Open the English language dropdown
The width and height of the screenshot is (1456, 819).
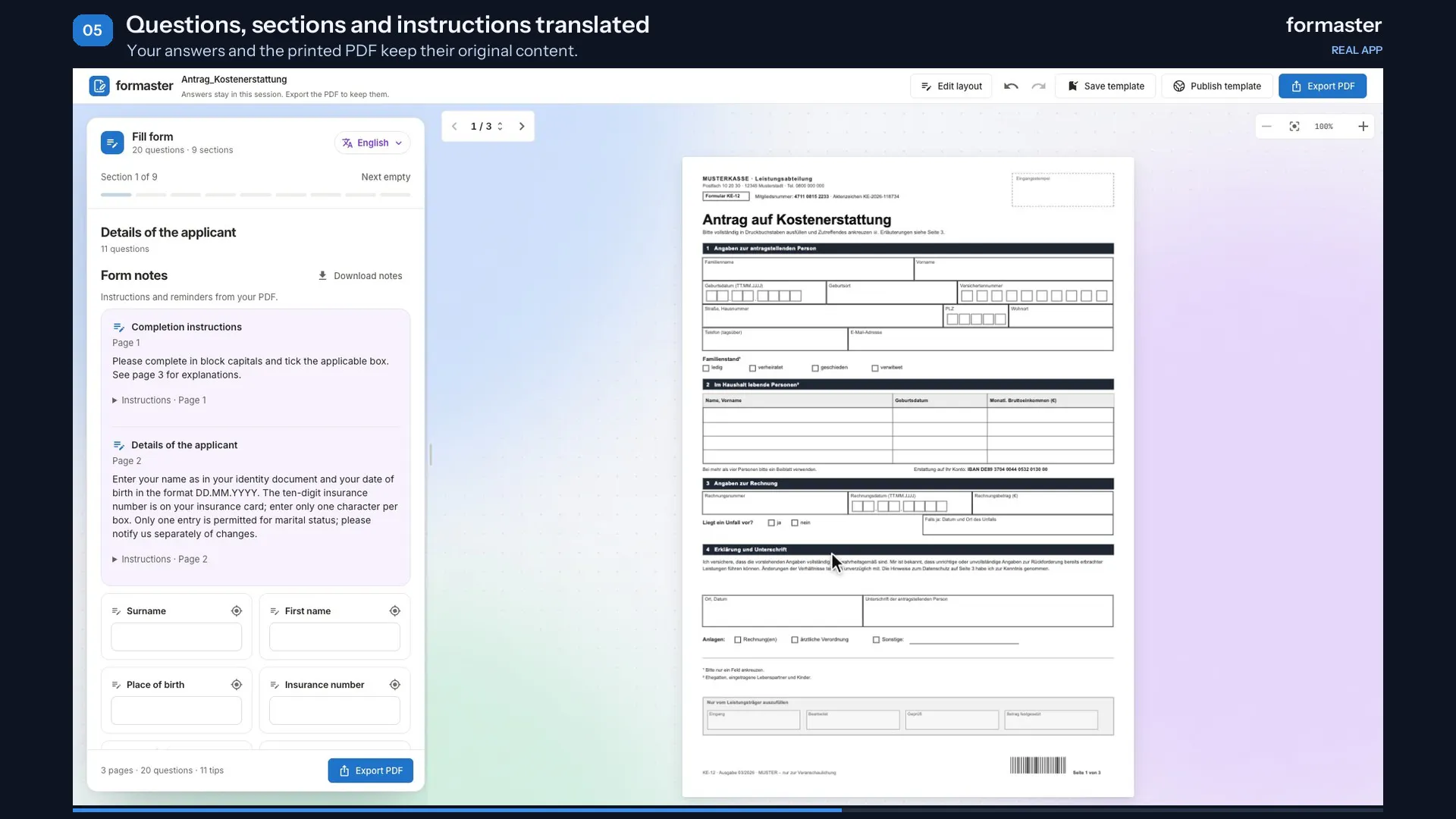[x=372, y=143]
